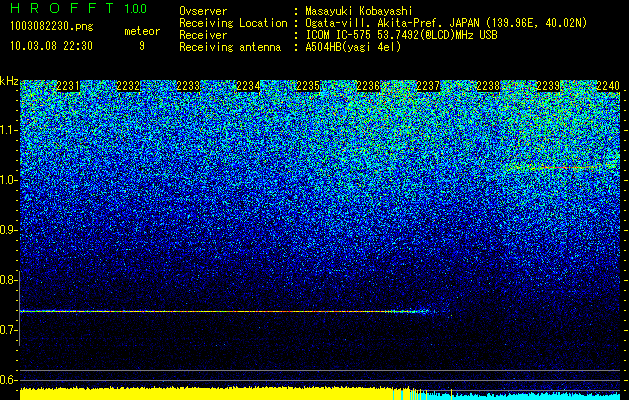The image size is (629, 400).
Task: Click the file name 1003082230.png
Action: point(52,27)
